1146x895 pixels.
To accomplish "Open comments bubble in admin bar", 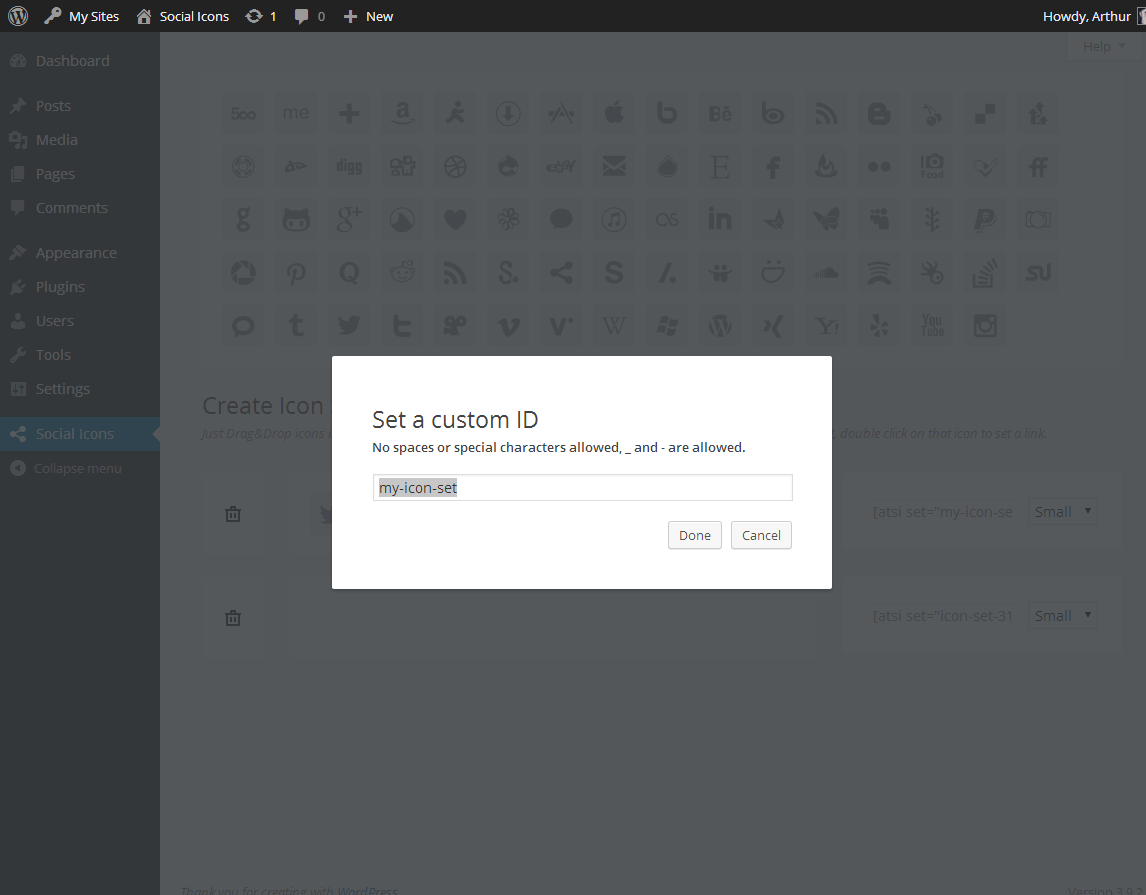I will (309, 16).
